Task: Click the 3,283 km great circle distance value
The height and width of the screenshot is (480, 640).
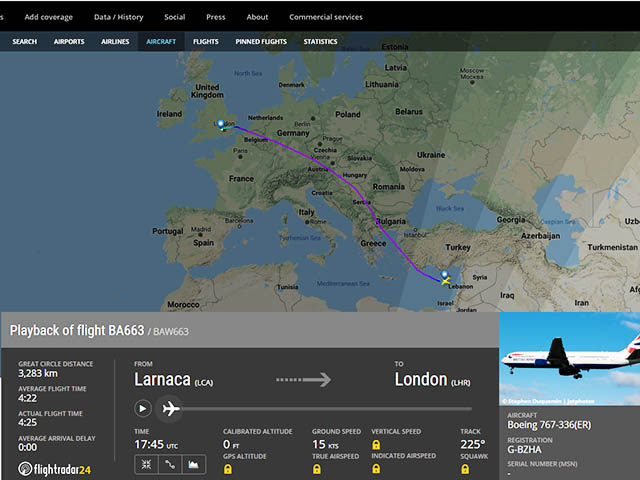Action: point(38,373)
